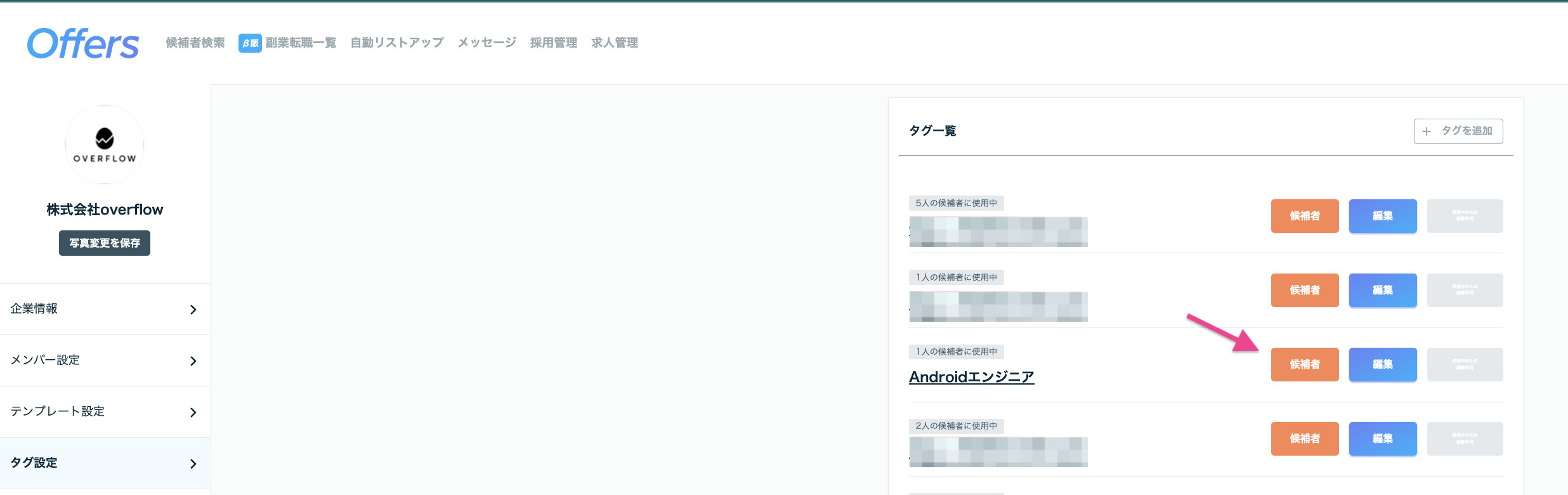This screenshot has height=495, width=1568.
Task: Click disabled 削除不可 button for Androidエンジニア
Action: (x=1465, y=364)
